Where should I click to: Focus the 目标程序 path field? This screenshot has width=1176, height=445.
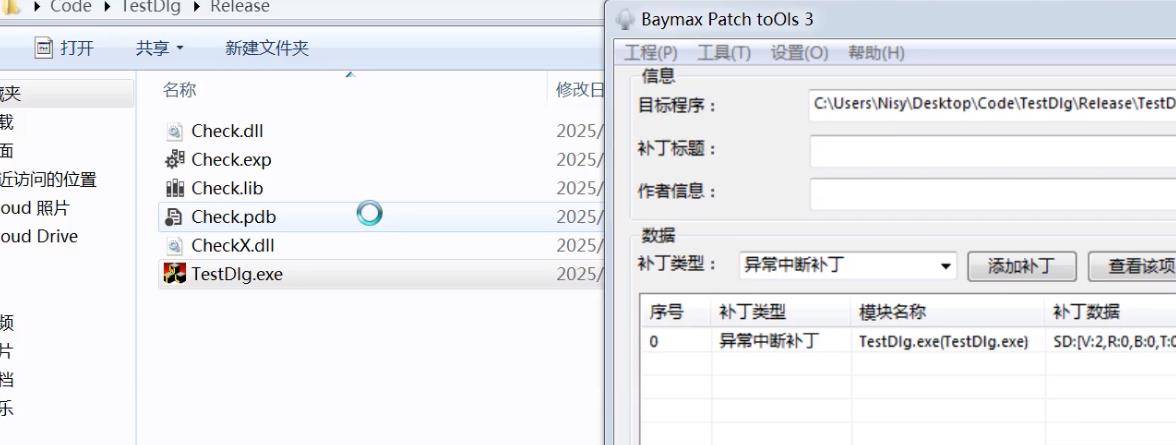click(x=992, y=105)
